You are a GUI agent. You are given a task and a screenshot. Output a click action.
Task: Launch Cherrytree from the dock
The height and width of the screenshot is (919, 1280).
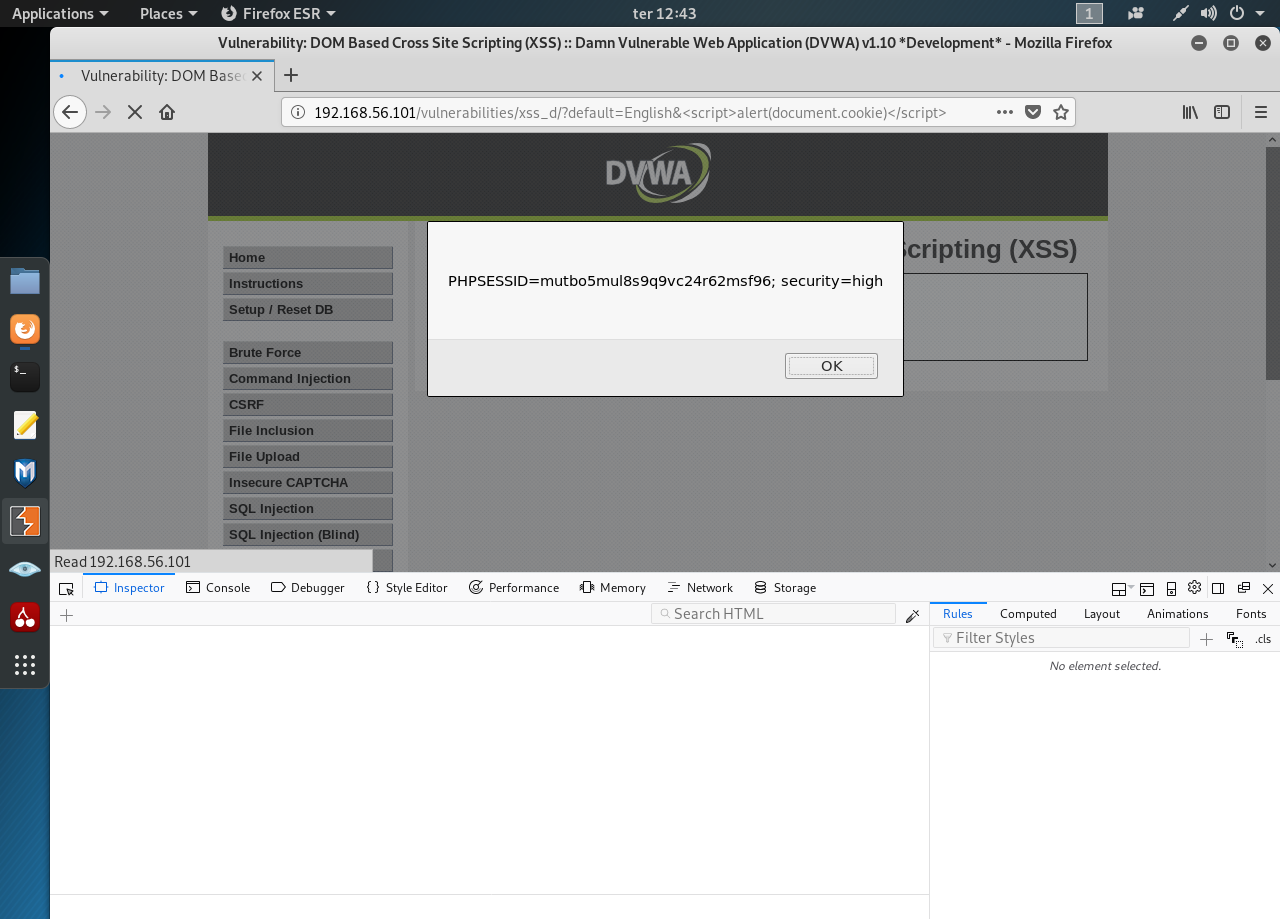[x=25, y=617]
